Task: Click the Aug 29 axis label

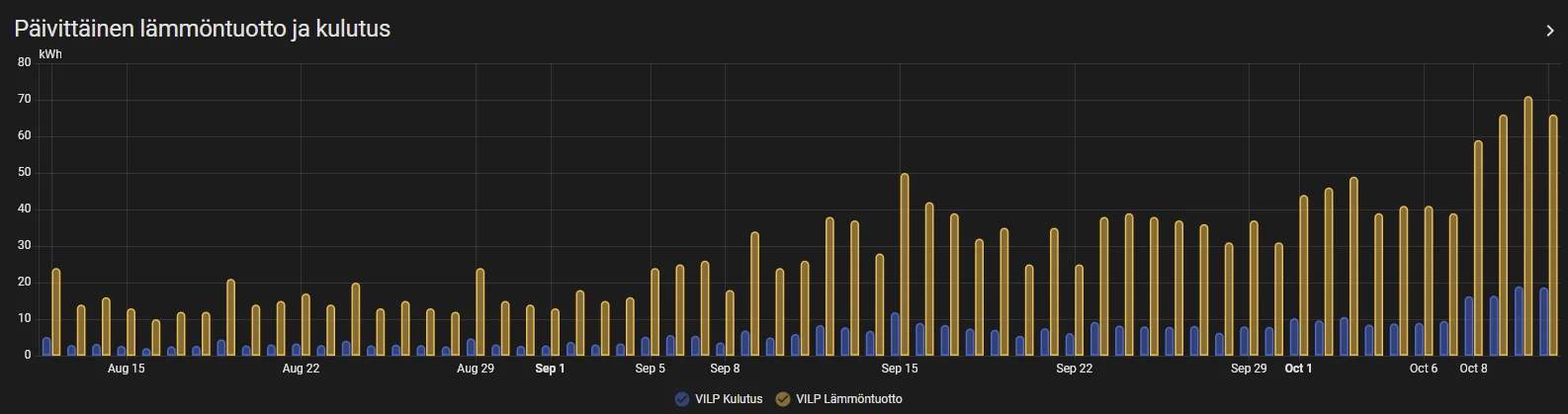Action: click(475, 369)
